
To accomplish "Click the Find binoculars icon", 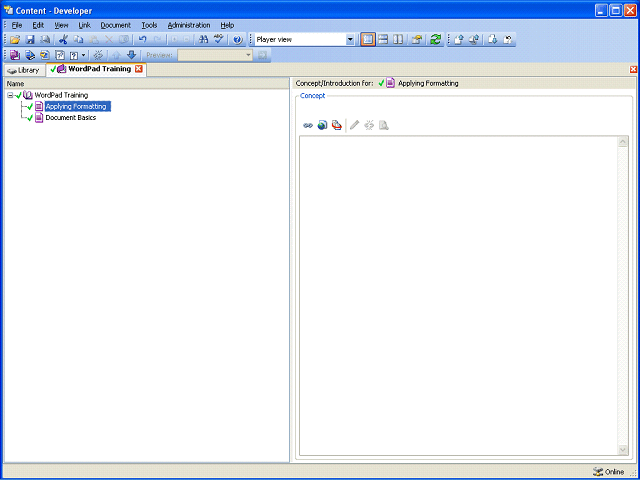I will (203, 40).
